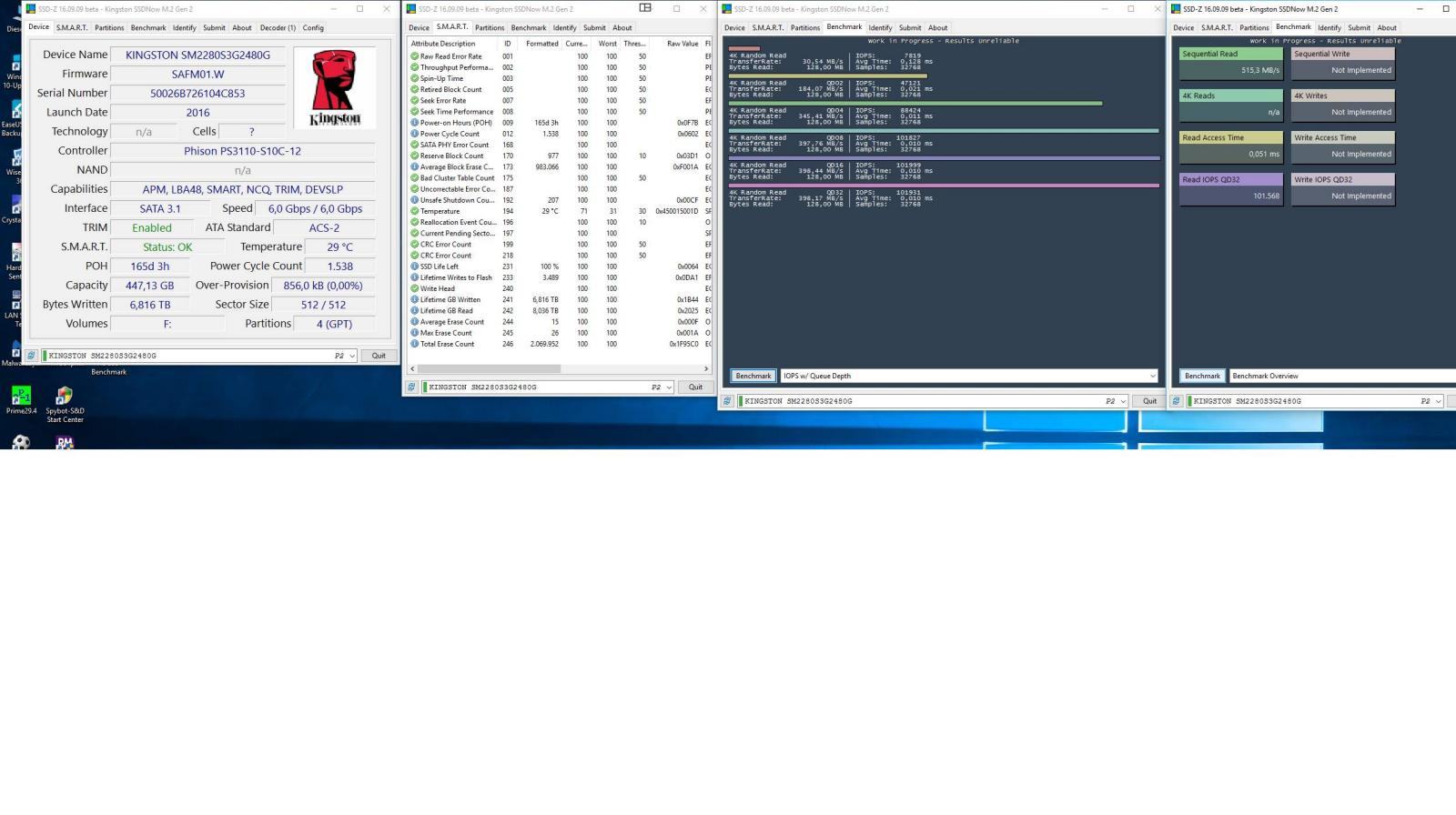Click the refresh icon in the Device window footer

31,356
